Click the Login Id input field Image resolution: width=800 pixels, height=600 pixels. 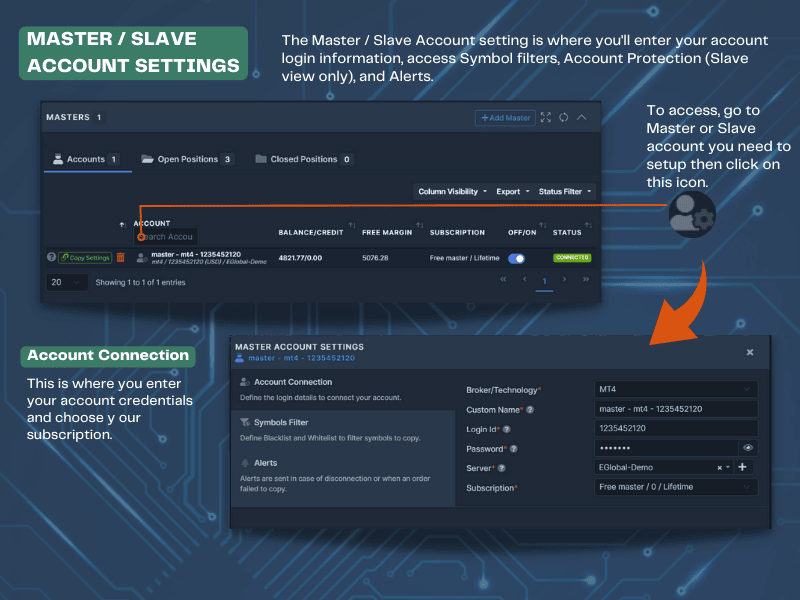pos(675,428)
